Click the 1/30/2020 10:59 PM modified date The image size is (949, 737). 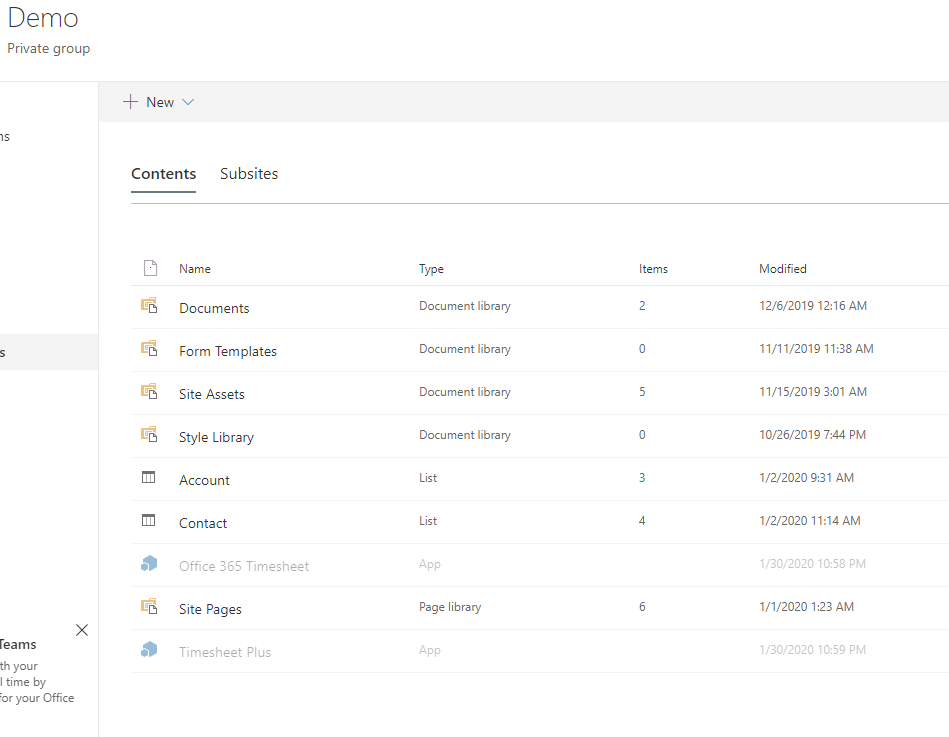coord(812,649)
